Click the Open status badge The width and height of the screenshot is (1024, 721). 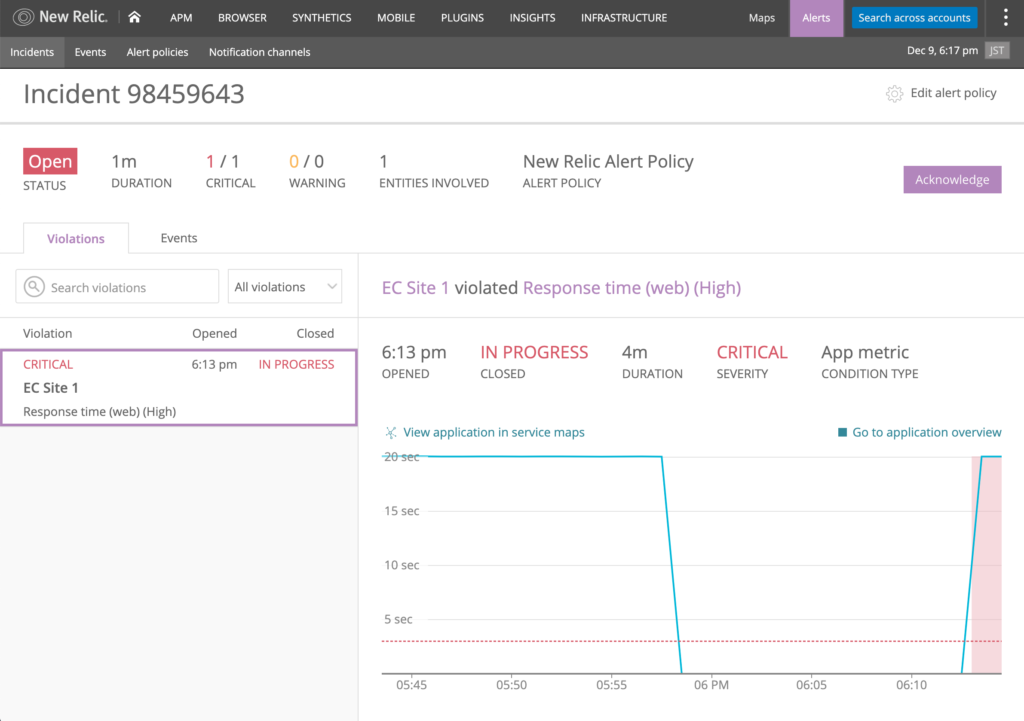(50, 161)
